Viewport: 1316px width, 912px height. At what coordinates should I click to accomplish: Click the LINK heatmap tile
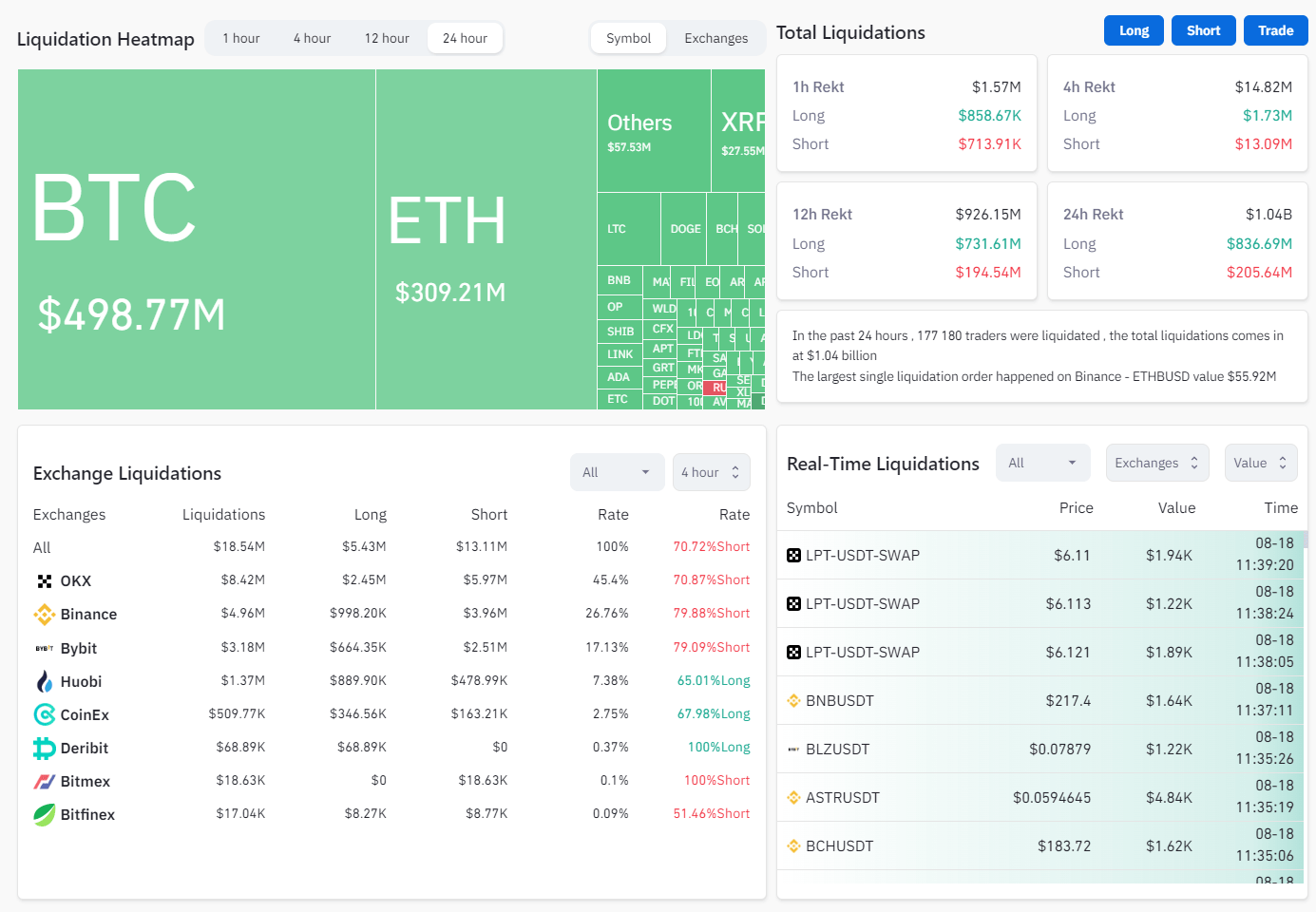pyautogui.click(x=620, y=354)
